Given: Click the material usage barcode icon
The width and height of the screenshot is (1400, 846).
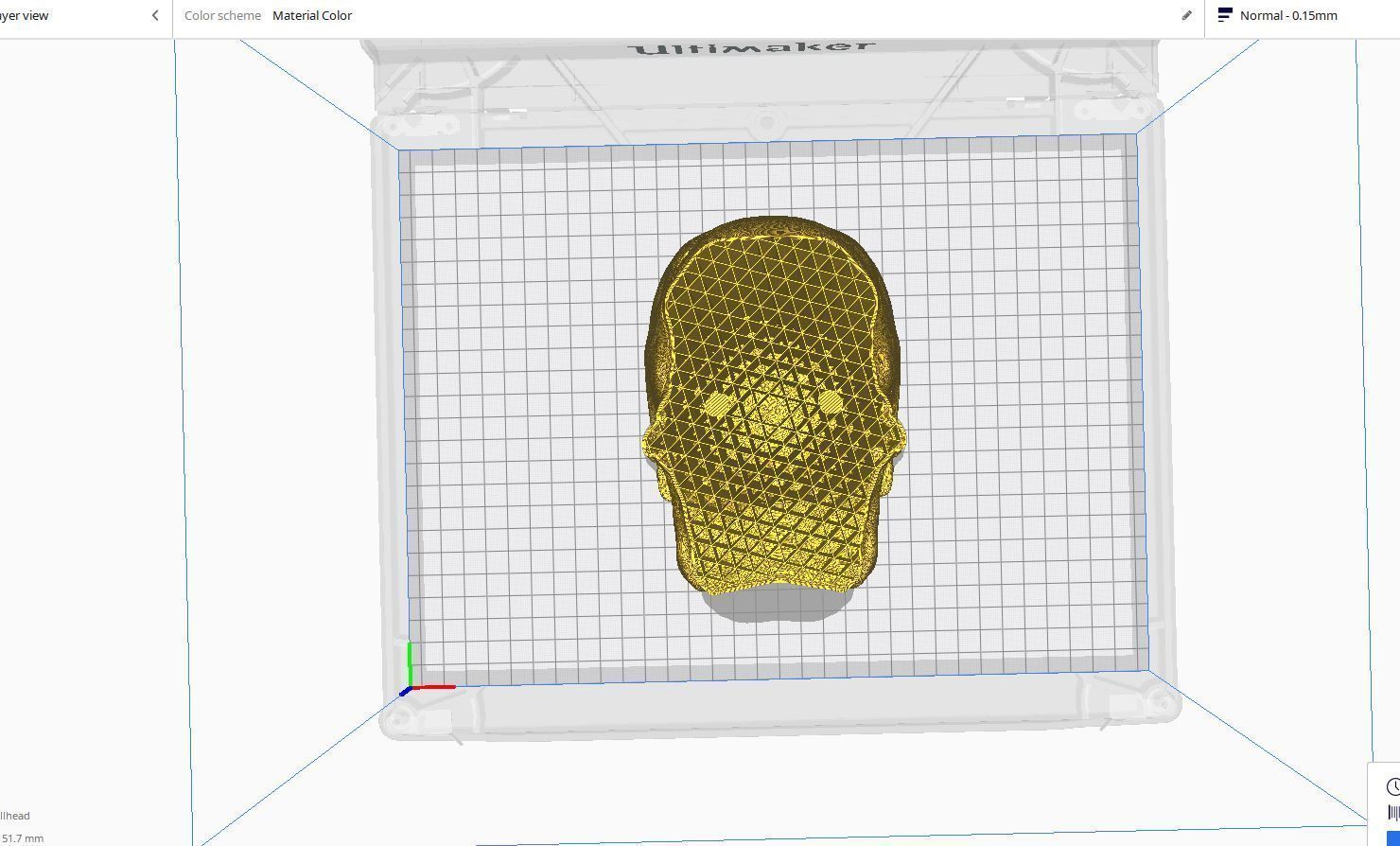Looking at the screenshot, I should pos(1394,812).
